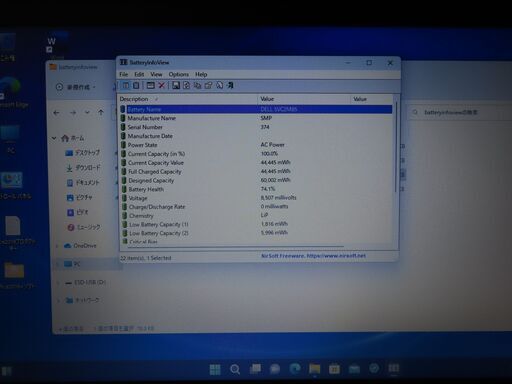Image resolution: width=512 pixels, height=384 pixels.
Task: Switch to the Show Battery Log toolbar icon
Action: [136, 86]
